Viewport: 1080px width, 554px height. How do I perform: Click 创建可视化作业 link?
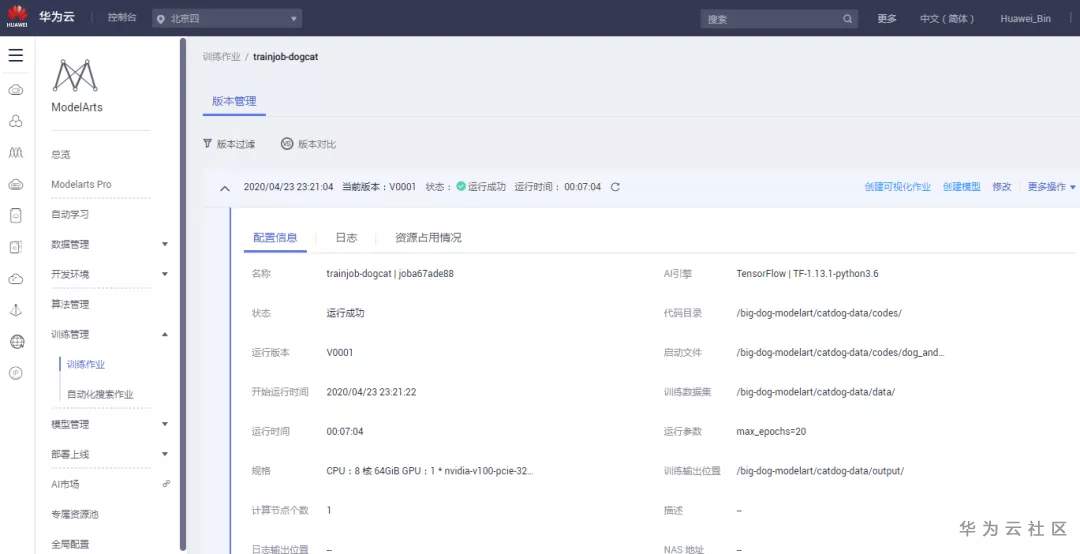[897, 187]
